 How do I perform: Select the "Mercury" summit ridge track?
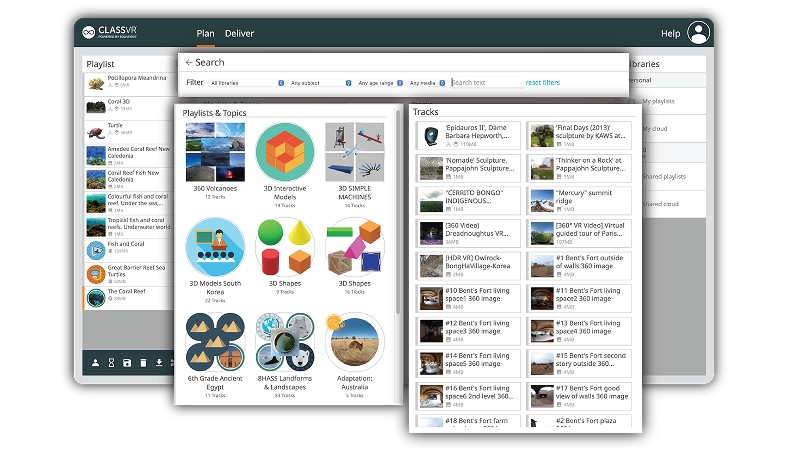pos(579,201)
